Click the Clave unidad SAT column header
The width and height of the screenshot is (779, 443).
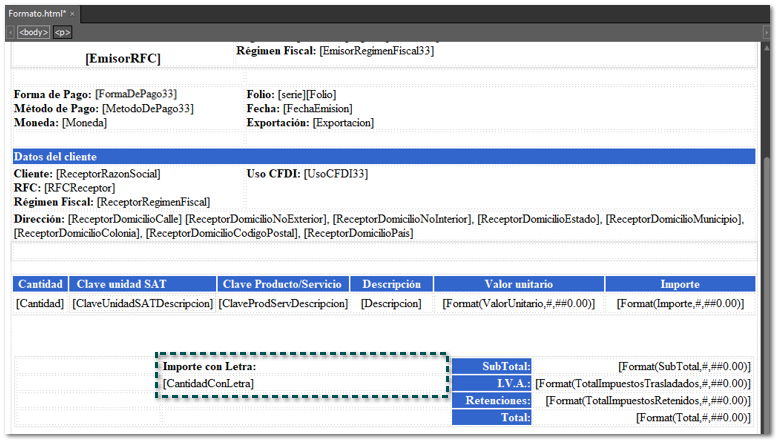tap(143, 284)
